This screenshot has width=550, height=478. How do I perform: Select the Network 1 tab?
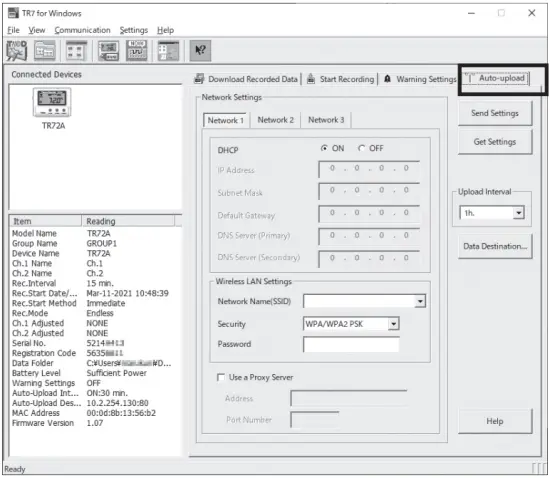click(226, 120)
